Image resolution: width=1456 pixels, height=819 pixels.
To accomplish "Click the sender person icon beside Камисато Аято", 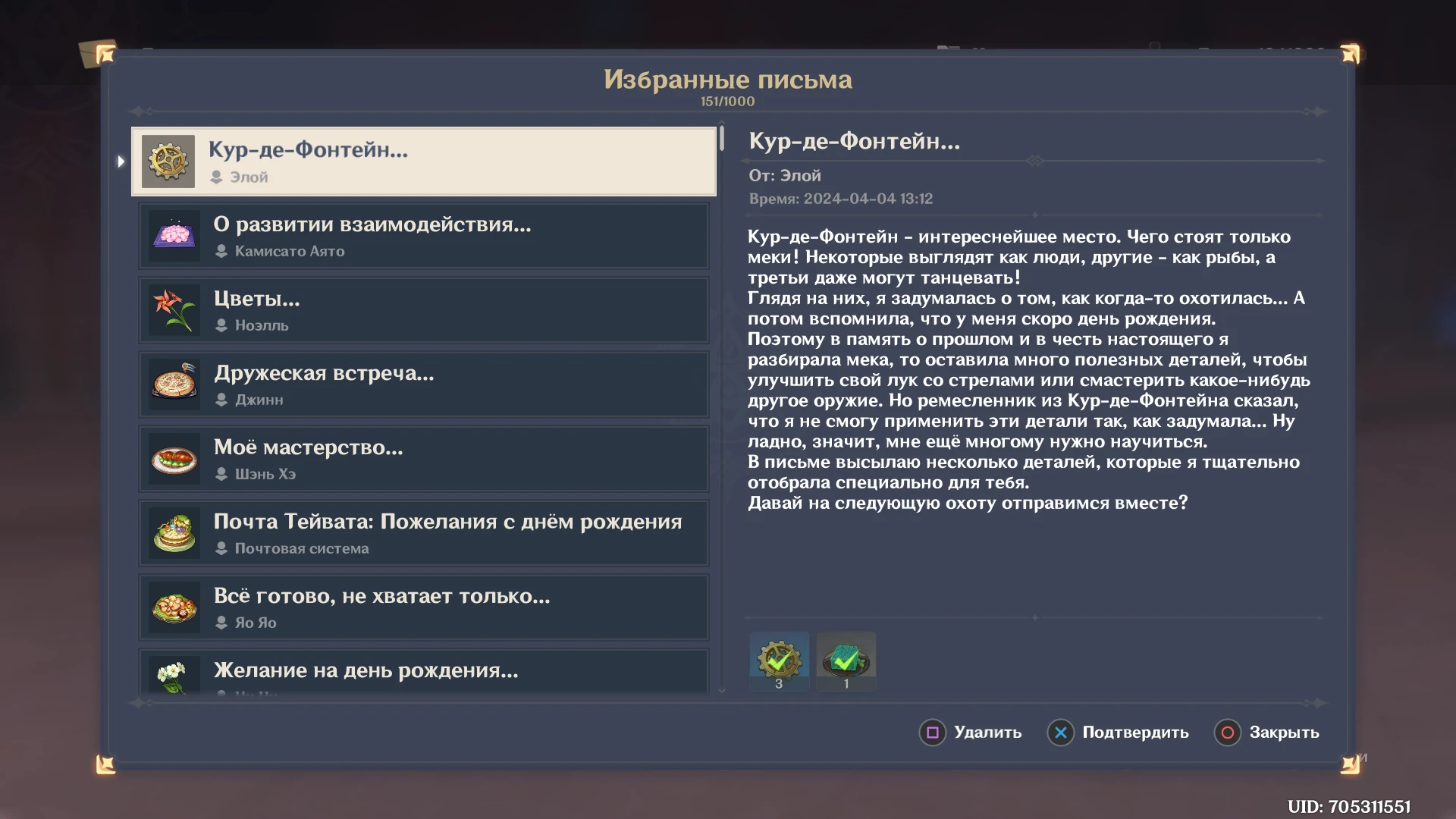I will [x=221, y=251].
